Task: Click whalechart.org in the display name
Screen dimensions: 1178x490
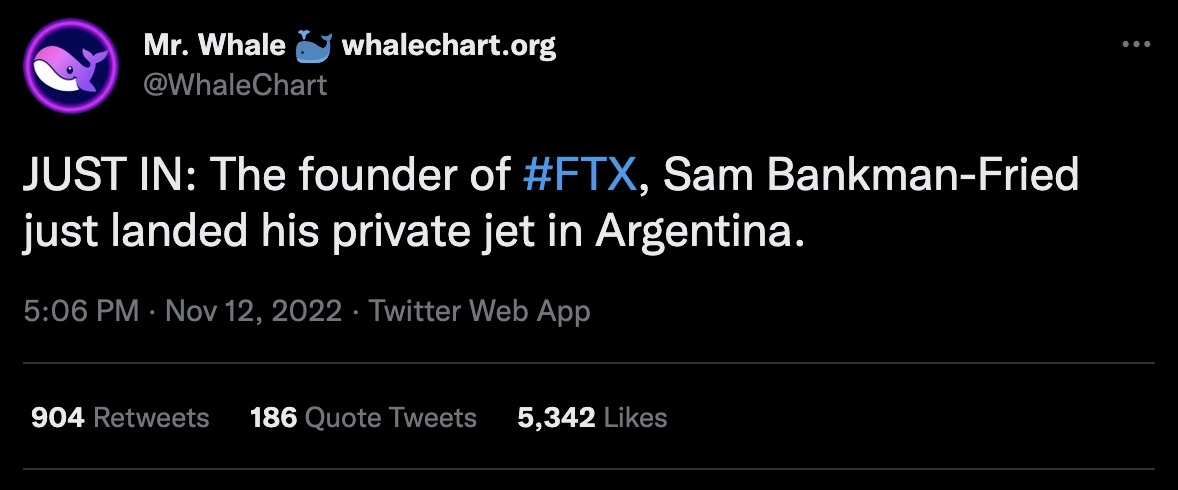Action: click(449, 45)
